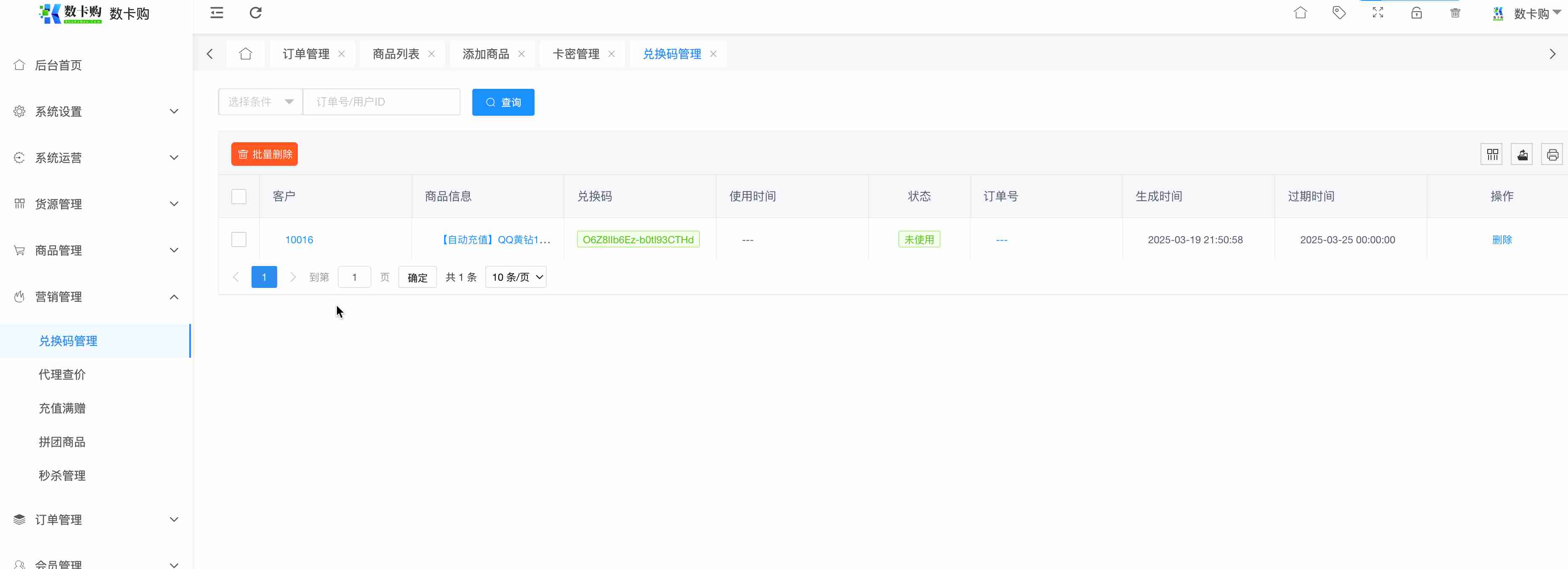The image size is (1568, 569).
Task: Click the print table icon
Action: point(1552,154)
